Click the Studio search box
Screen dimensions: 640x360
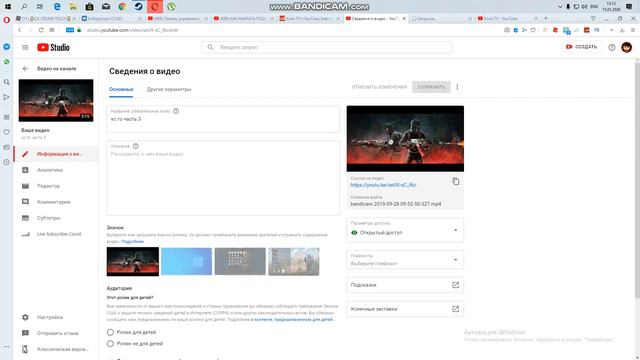pos(327,47)
